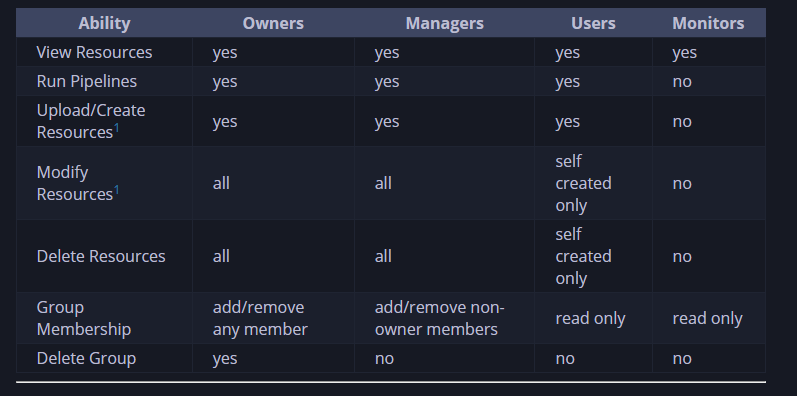Click the Managers column header
Screen dimensions: 797x396
pos(444,23)
